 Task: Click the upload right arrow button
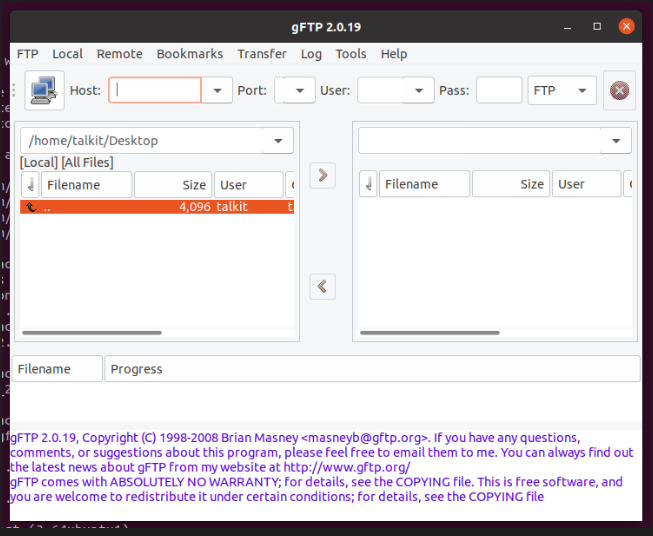(x=322, y=175)
